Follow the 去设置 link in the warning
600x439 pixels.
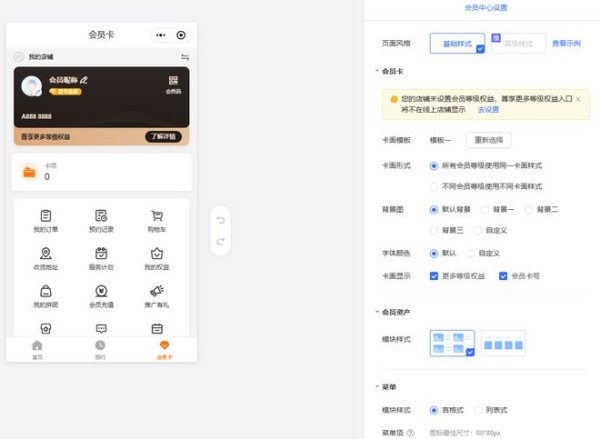tap(488, 109)
